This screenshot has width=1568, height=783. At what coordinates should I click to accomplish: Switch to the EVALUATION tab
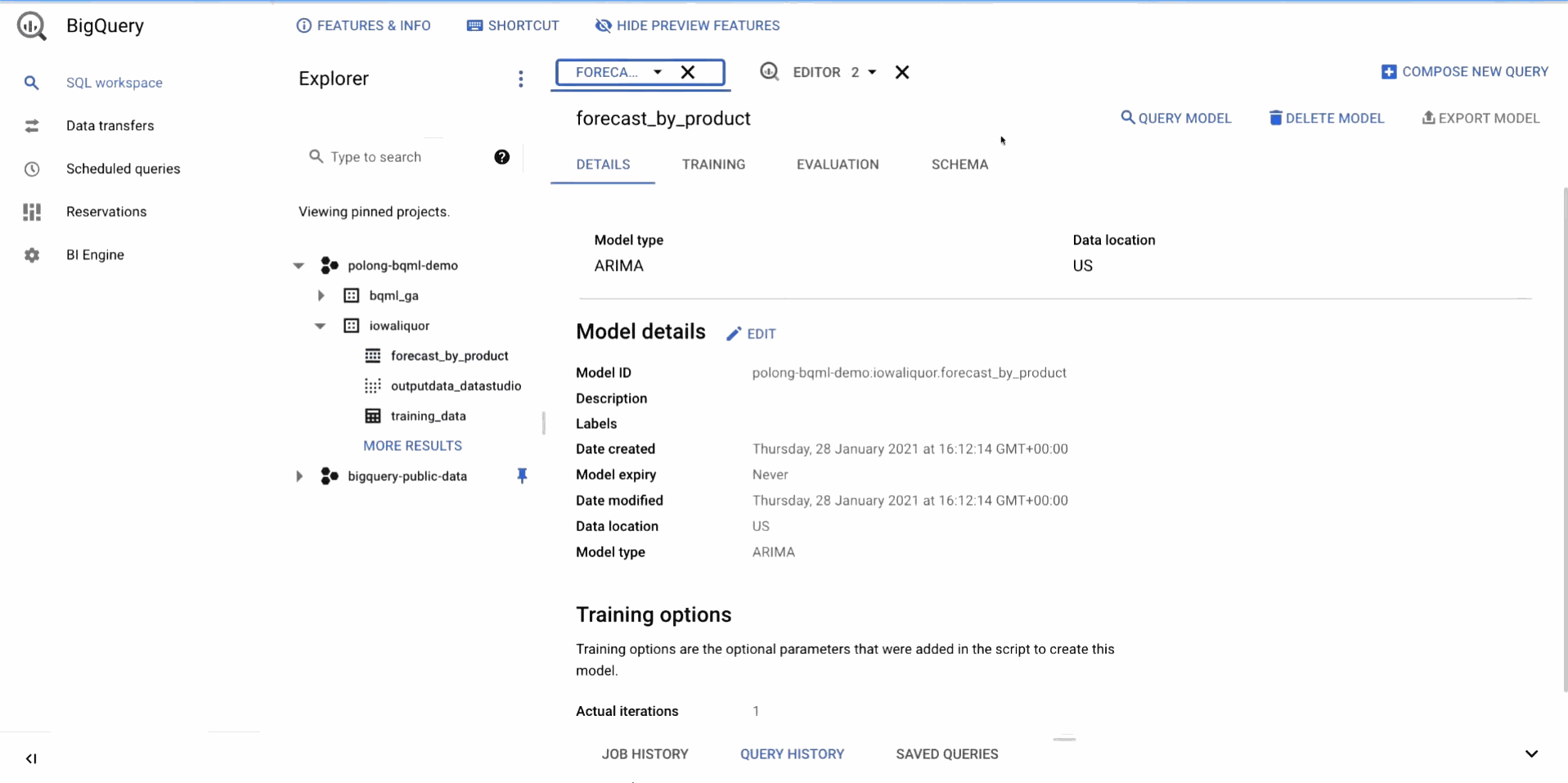click(837, 164)
